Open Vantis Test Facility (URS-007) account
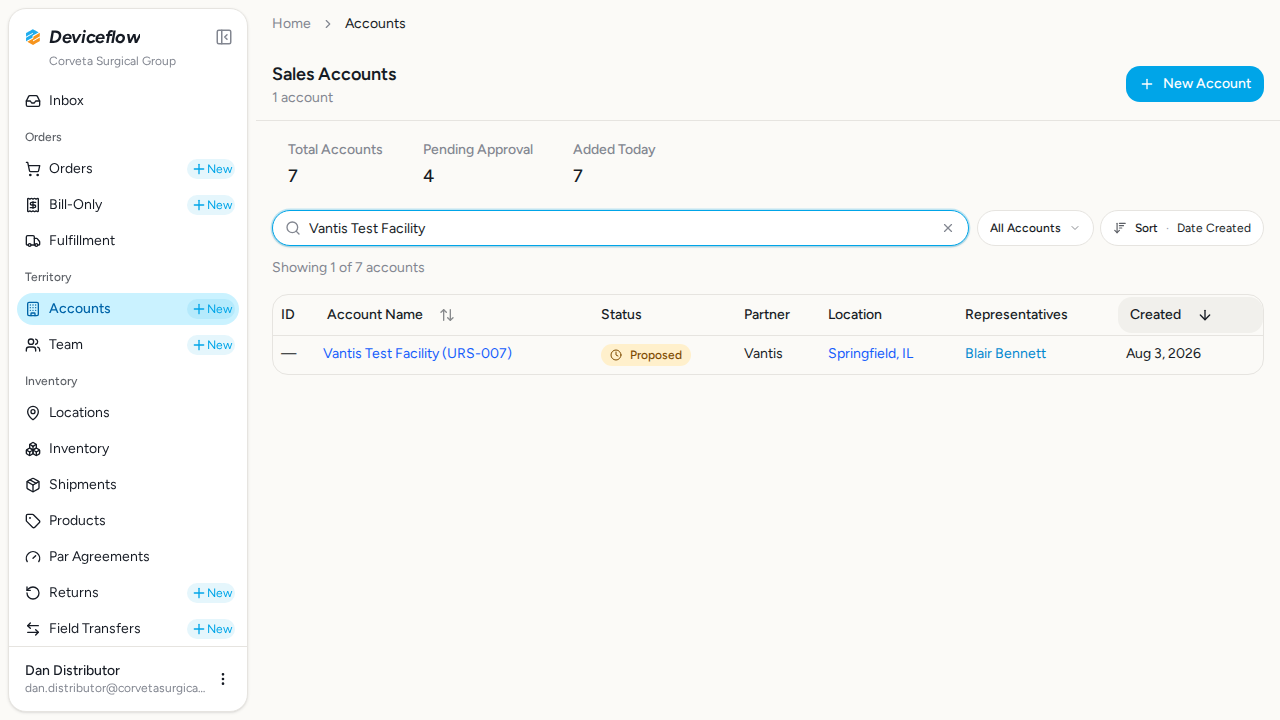This screenshot has height=720, width=1280. click(x=417, y=353)
